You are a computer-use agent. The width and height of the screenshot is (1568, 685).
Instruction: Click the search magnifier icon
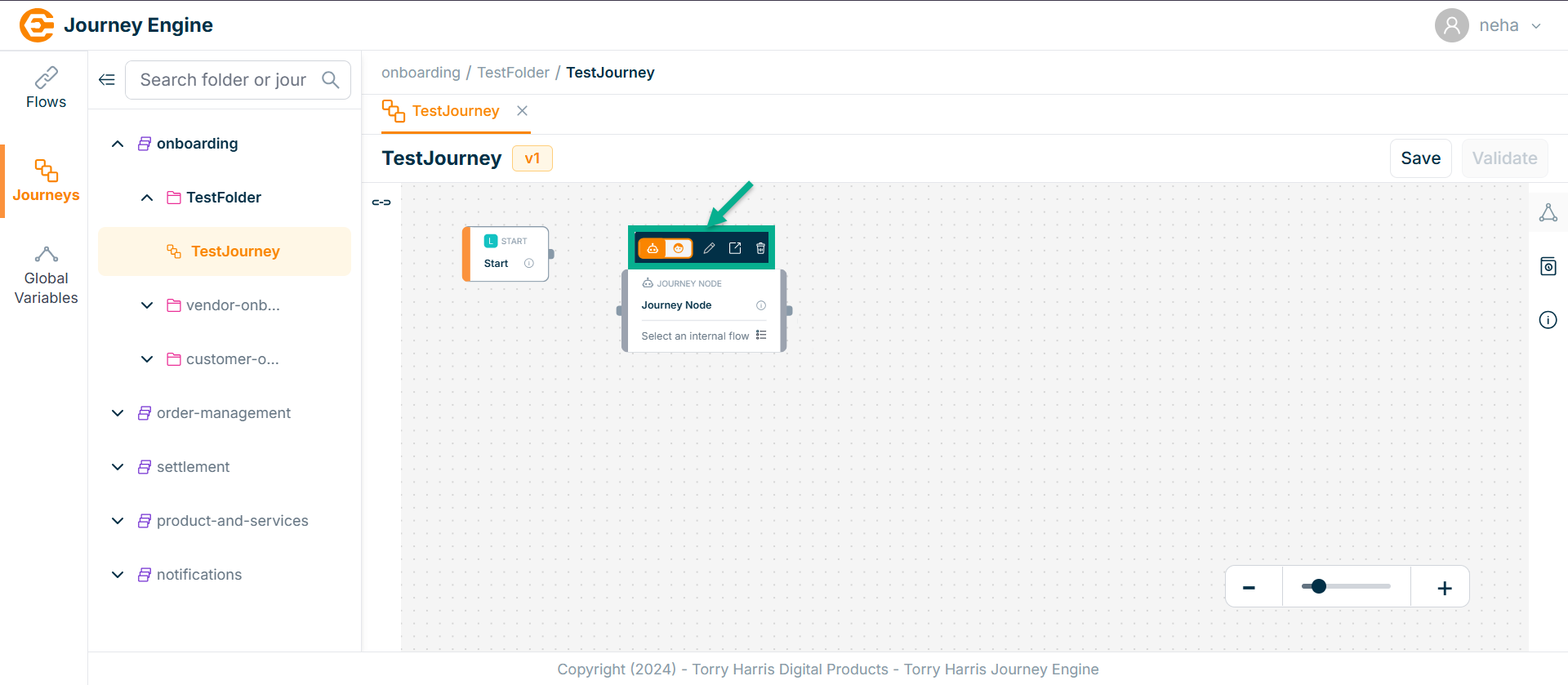point(331,80)
